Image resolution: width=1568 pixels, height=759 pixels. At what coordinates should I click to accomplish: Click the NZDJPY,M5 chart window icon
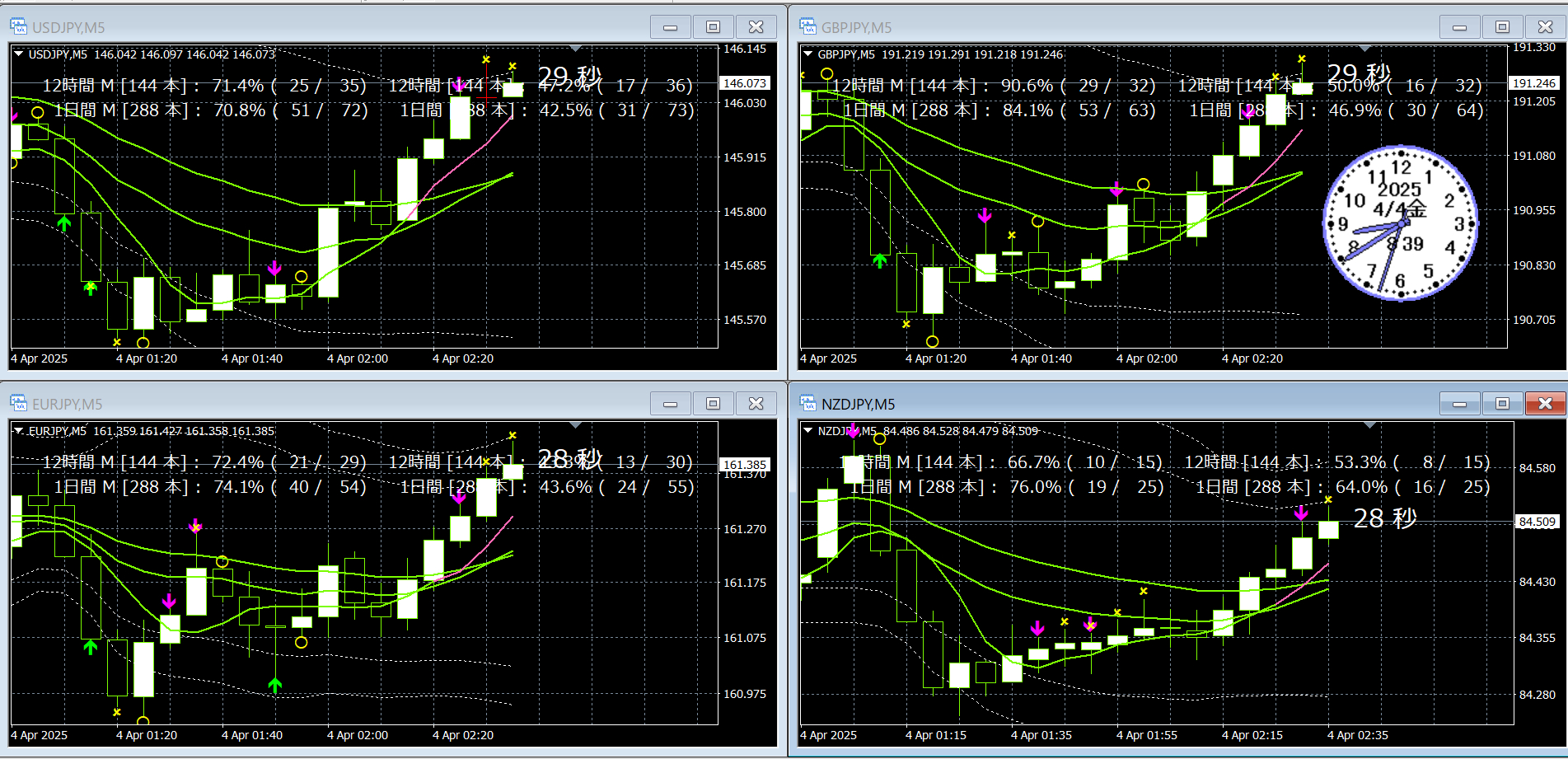(x=807, y=404)
